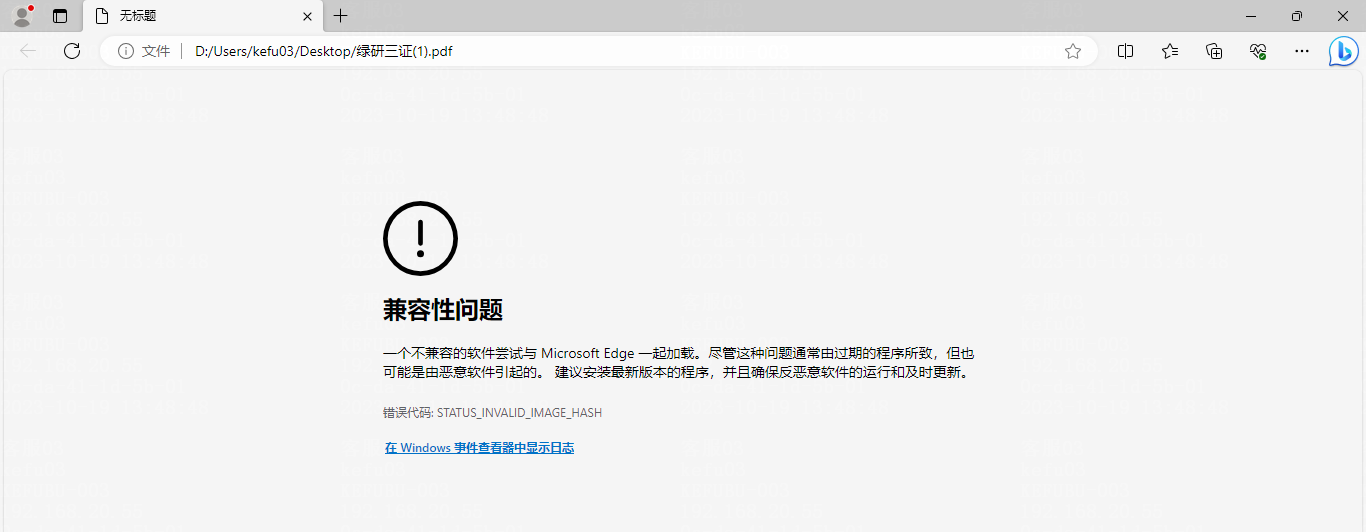Open the Edge profile avatar menu
Viewport: 1366px width, 532px height.
coord(22,16)
